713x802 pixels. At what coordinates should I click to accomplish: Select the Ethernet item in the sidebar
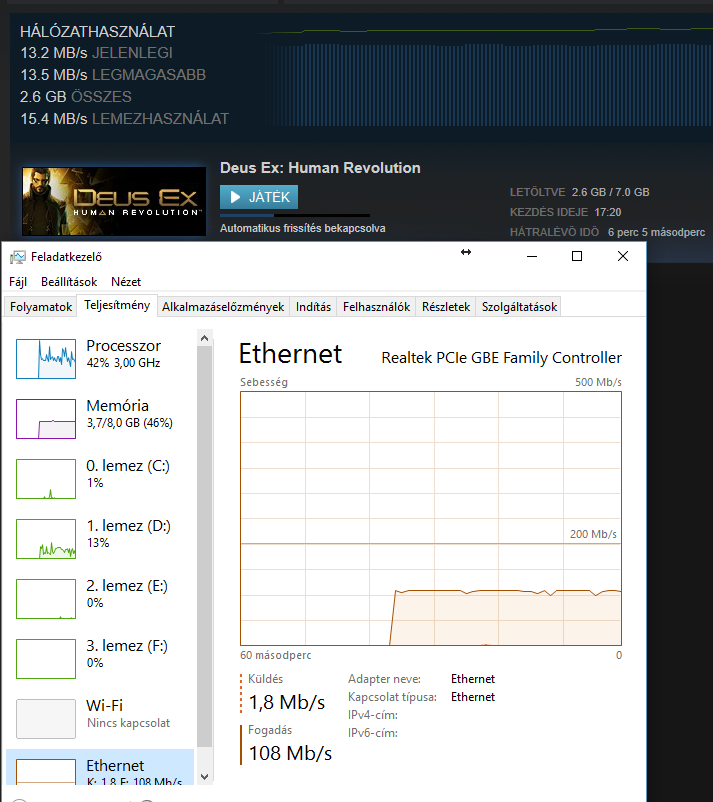100,767
